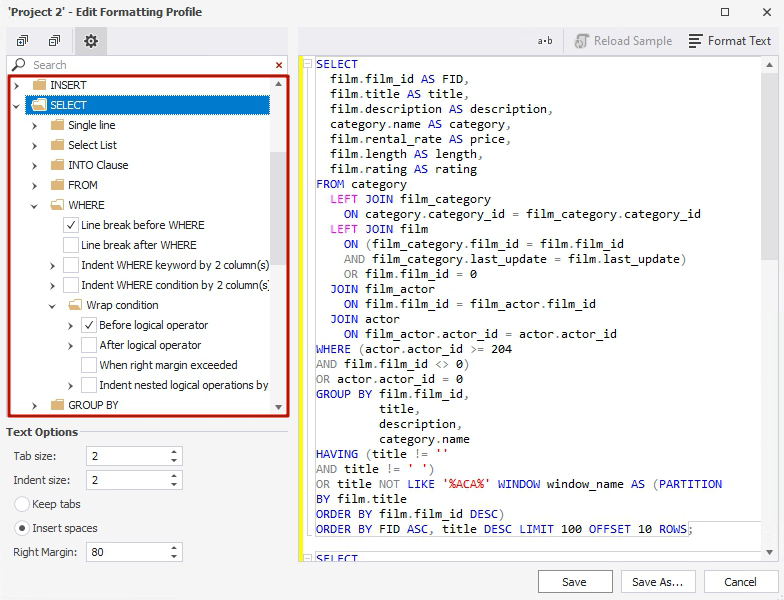Expand the GROUP BY node

(x=34, y=406)
